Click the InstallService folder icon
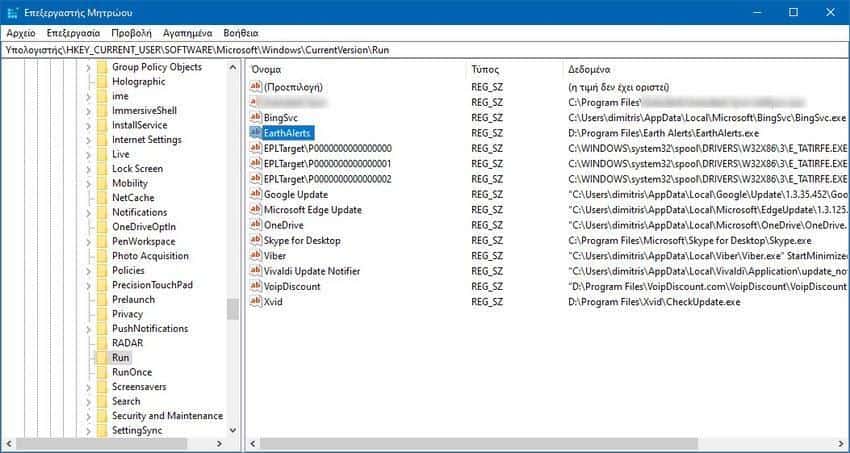850x453 pixels. [x=101, y=125]
